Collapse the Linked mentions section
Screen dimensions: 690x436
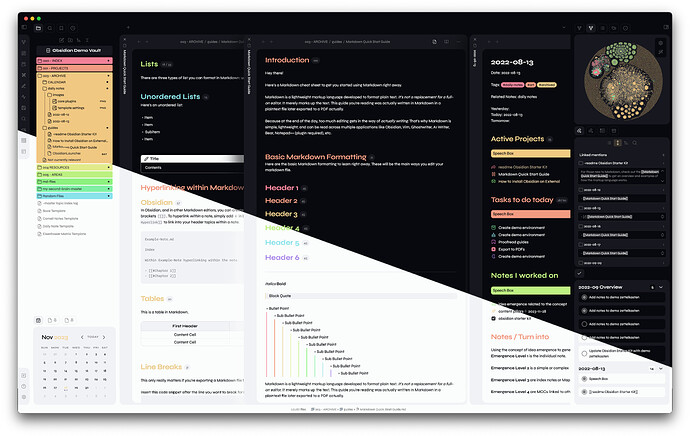[x=664, y=155]
